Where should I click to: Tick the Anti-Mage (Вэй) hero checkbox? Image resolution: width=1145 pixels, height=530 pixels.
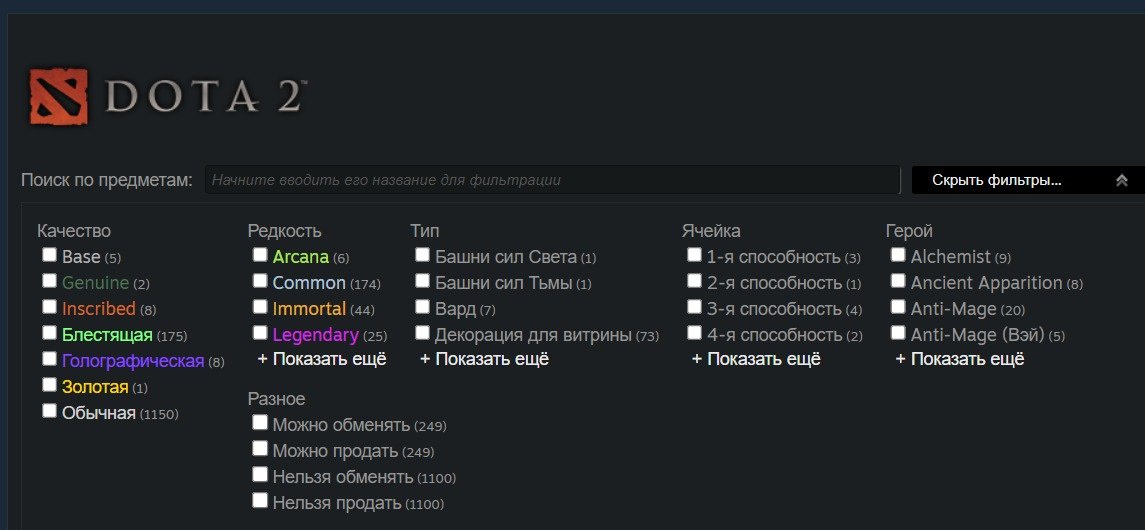(x=897, y=333)
